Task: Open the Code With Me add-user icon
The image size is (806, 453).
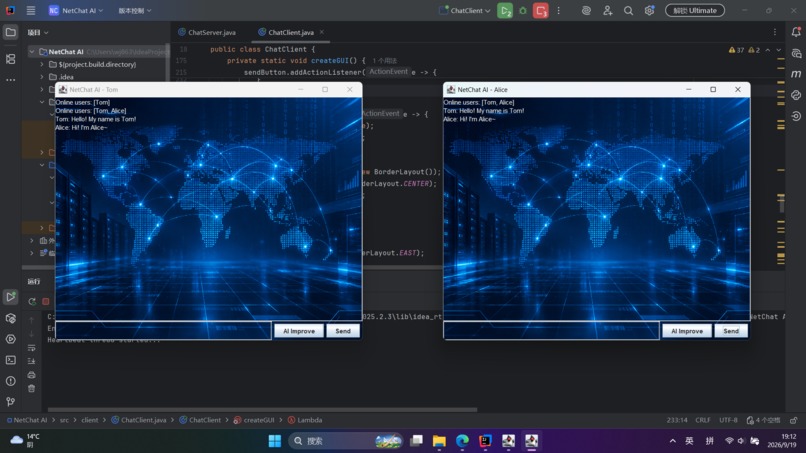Action: coord(608,10)
